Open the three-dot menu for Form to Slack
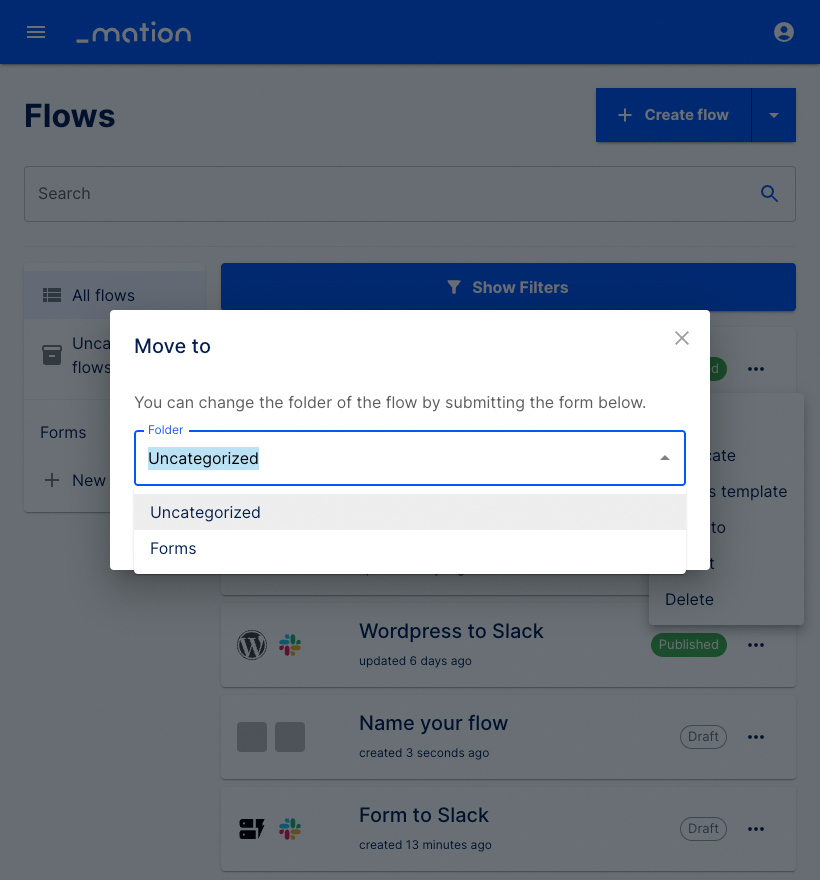The image size is (820, 880). (756, 829)
